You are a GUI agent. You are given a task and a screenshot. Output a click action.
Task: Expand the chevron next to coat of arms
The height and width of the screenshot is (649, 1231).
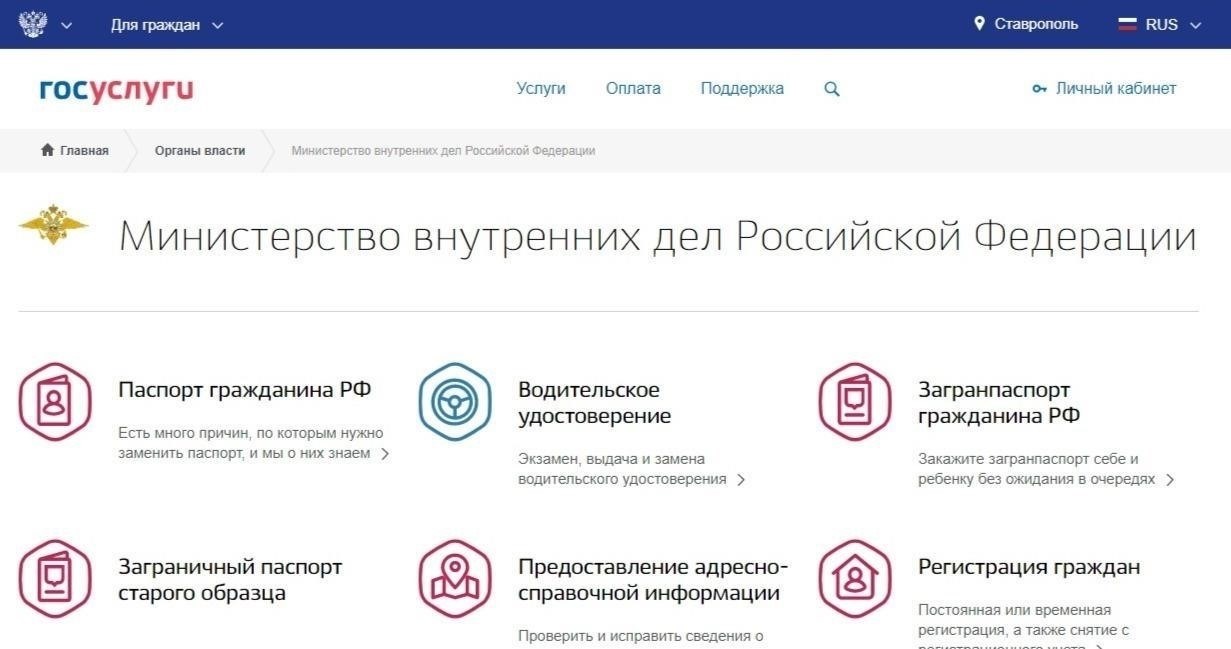67,25
